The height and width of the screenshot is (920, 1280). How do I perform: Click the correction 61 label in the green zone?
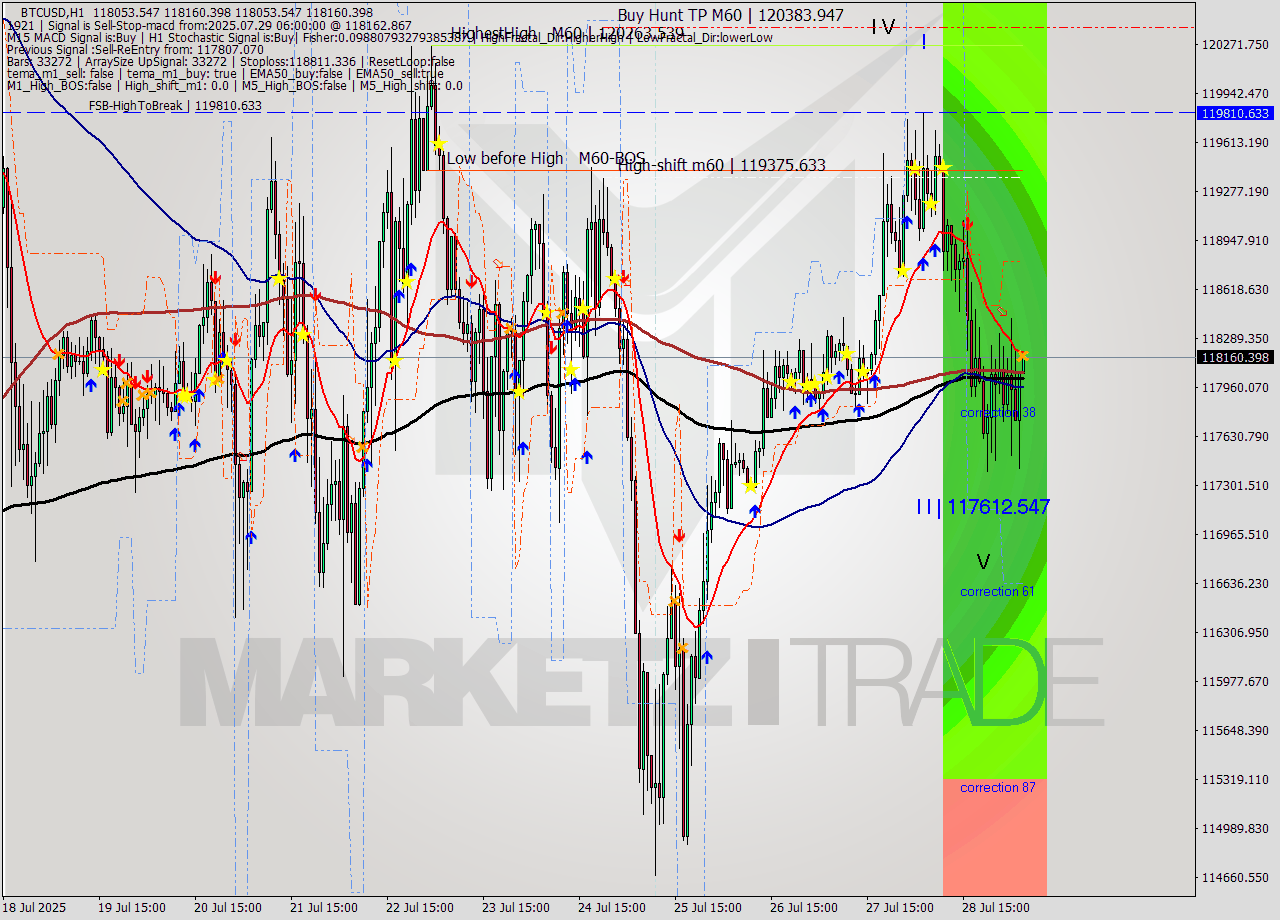click(x=997, y=591)
